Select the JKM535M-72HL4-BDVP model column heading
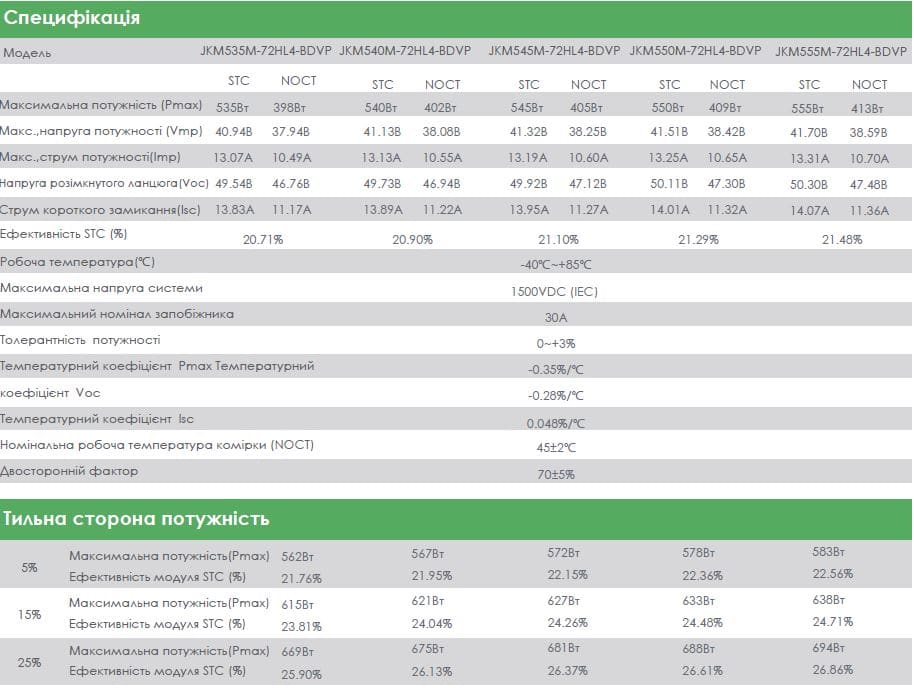 (x=266, y=51)
